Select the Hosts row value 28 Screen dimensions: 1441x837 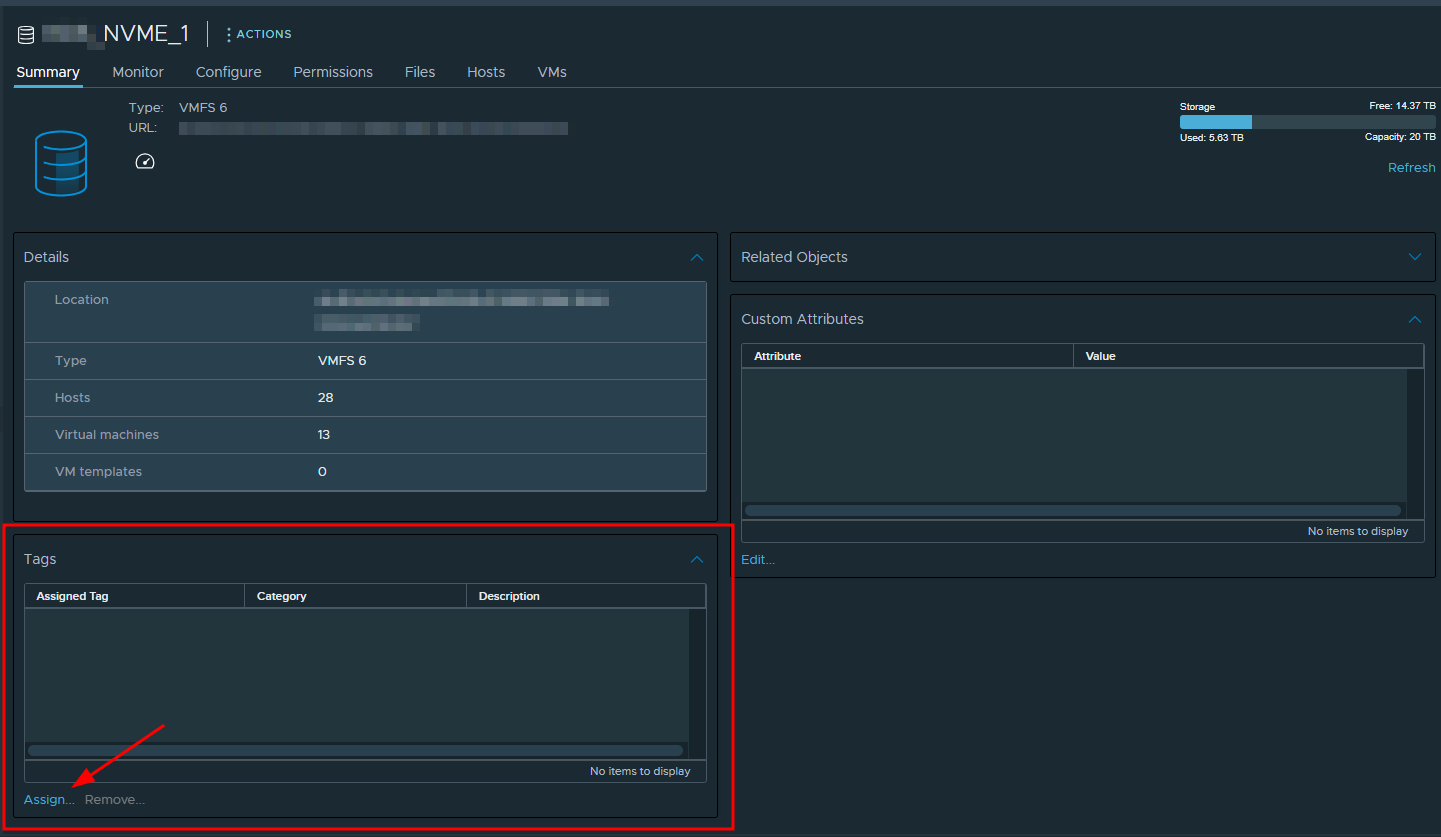click(x=326, y=398)
